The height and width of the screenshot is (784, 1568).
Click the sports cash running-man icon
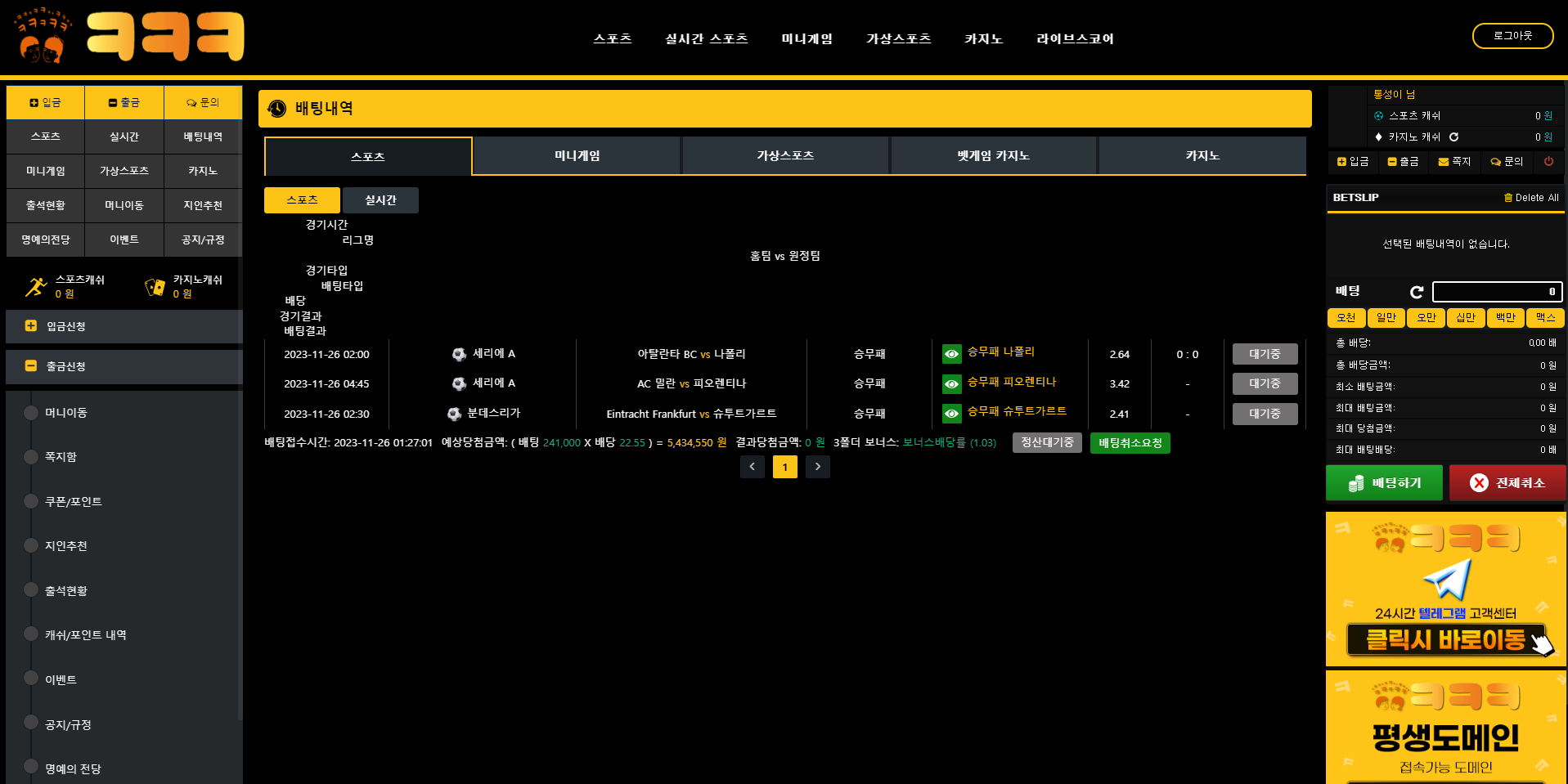(x=36, y=287)
